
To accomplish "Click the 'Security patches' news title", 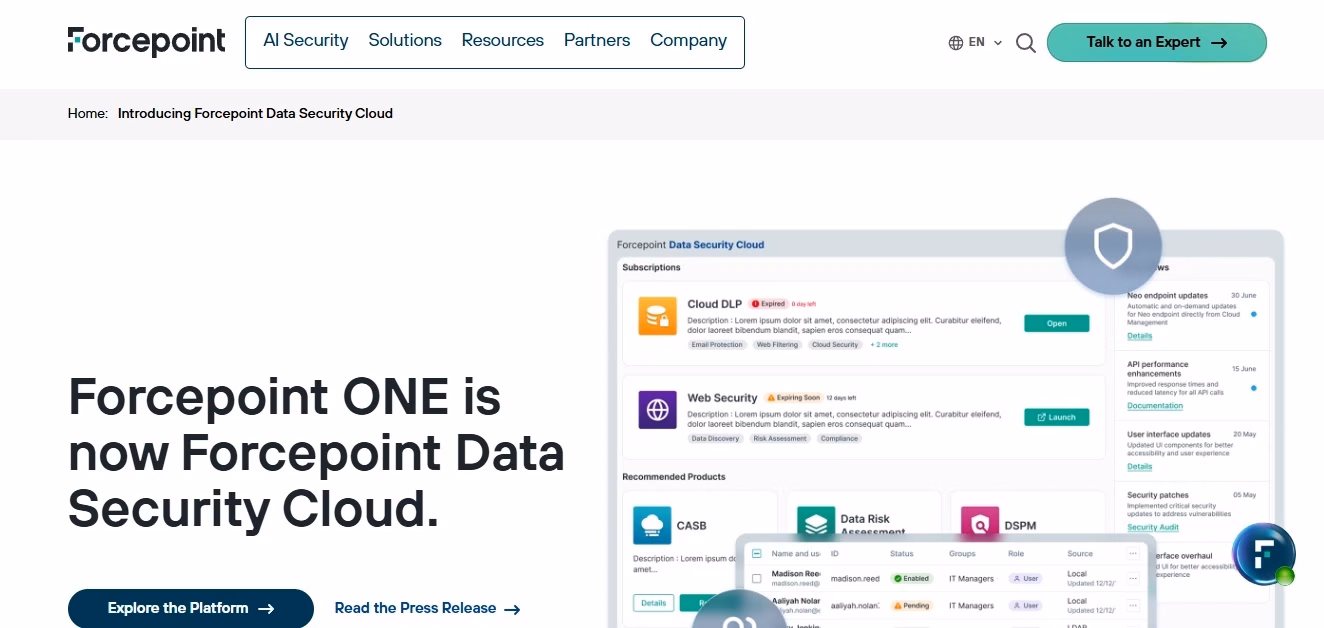I will tap(1157, 495).
